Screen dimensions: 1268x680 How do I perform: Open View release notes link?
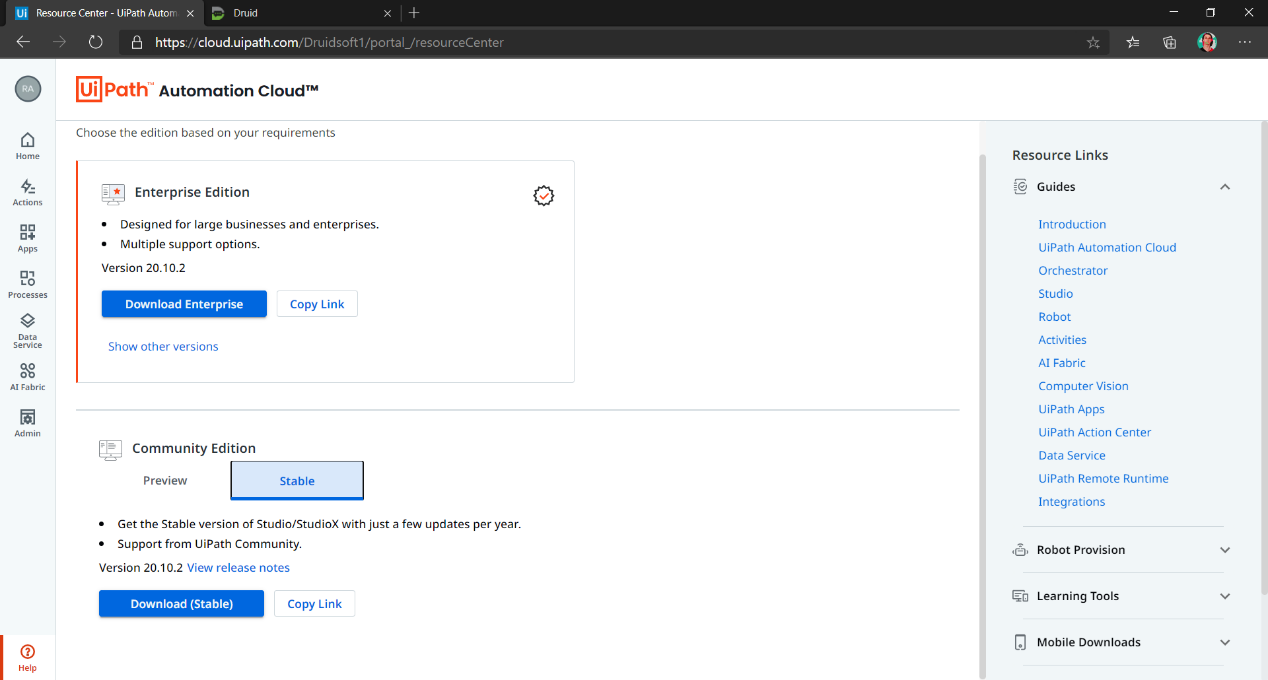coord(238,568)
